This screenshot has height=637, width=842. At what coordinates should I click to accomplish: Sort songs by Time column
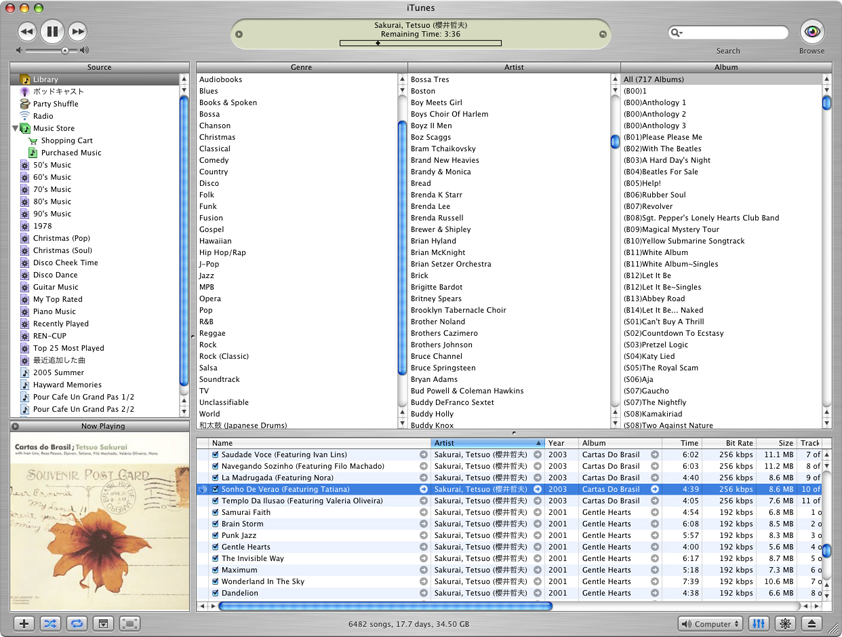[682, 443]
